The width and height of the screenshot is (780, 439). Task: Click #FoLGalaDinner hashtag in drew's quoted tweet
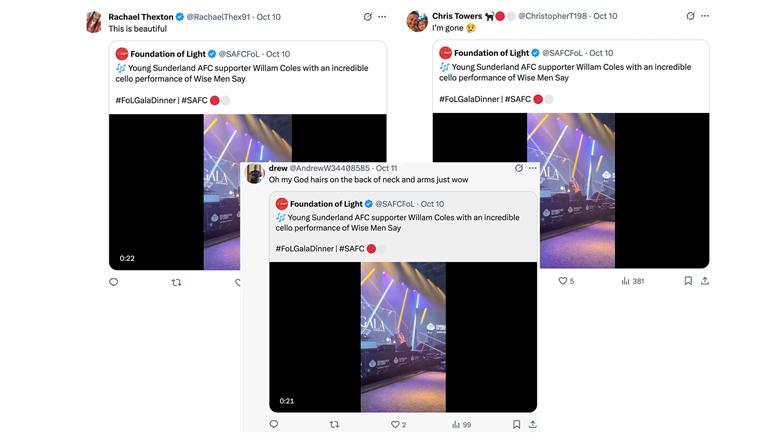click(x=305, y=248)
